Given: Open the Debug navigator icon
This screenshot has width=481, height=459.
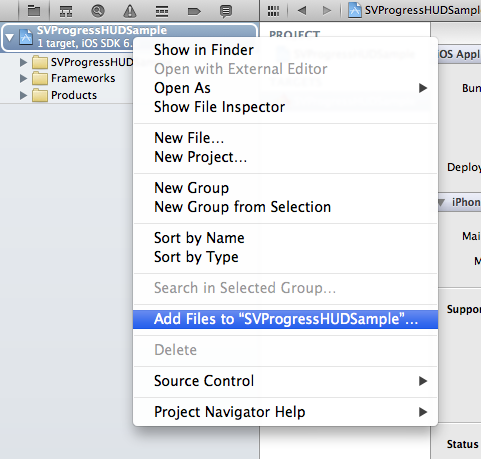Looking at the screenshot, I should point(162,11).
